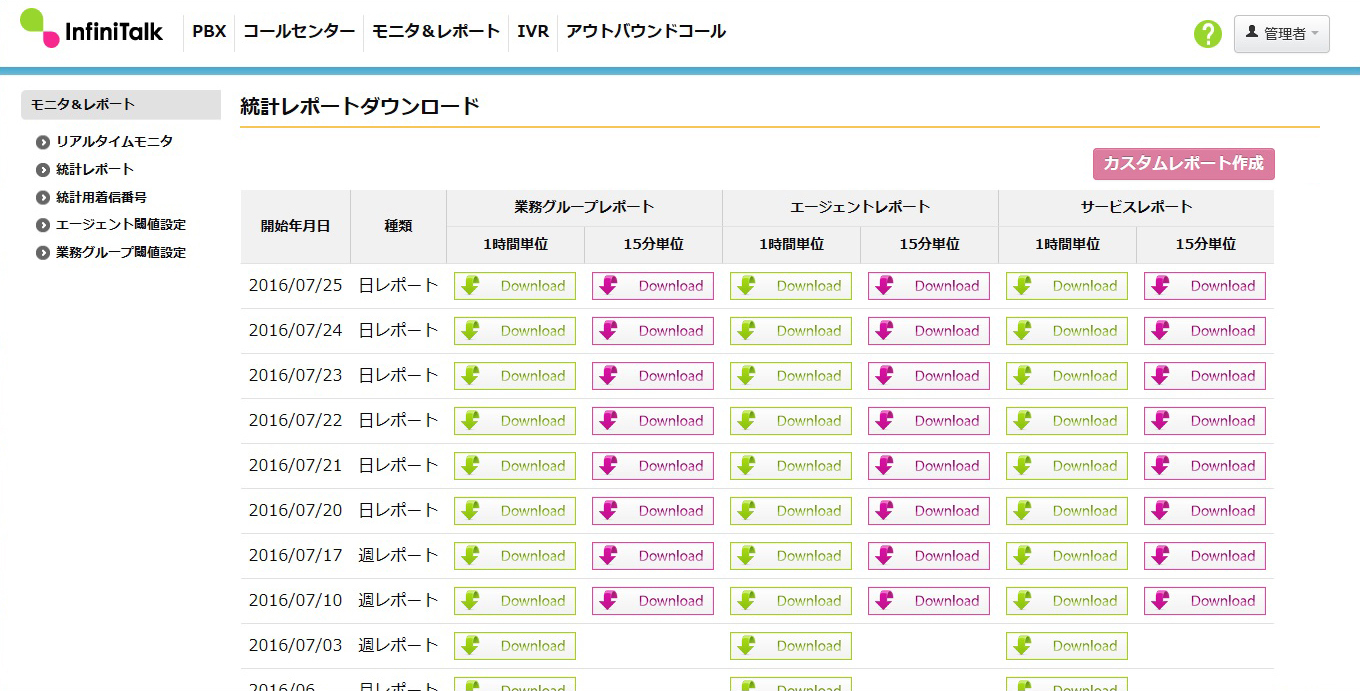Open the アウトバウンドコール menu

[646, 31]
